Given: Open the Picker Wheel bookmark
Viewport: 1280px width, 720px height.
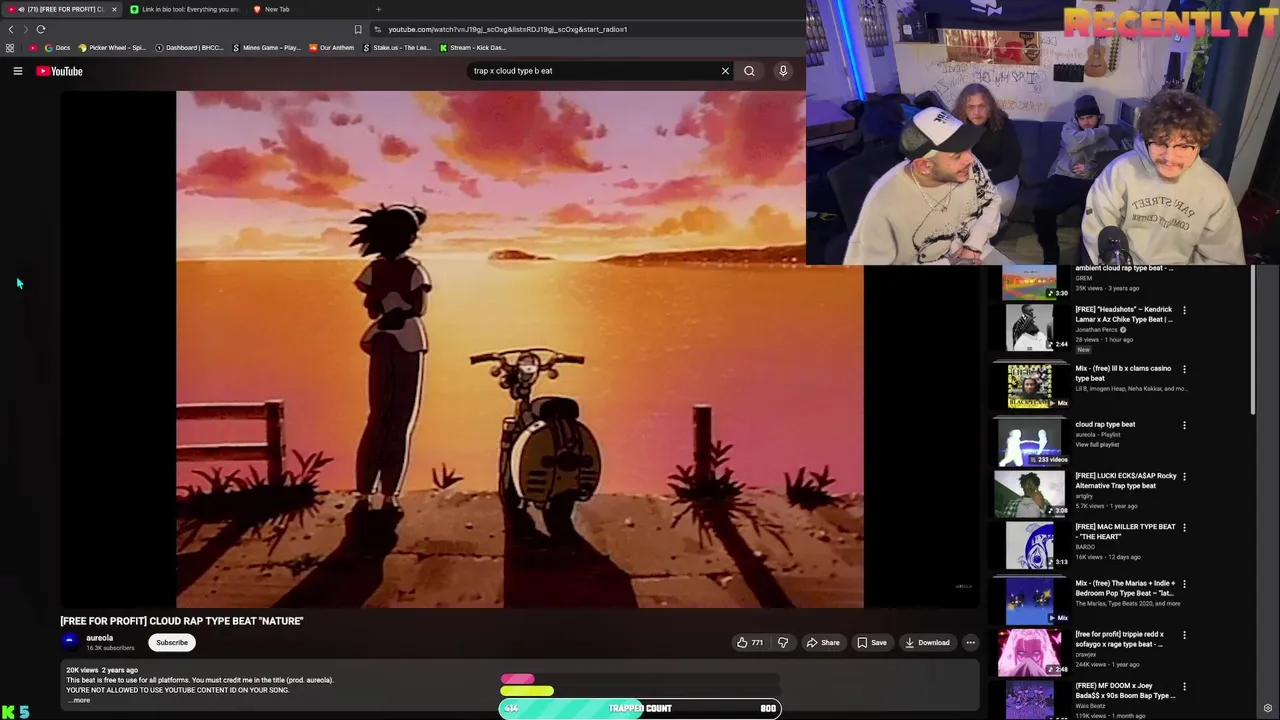Looking at the screenshot, I should click(x=111, y=48).
